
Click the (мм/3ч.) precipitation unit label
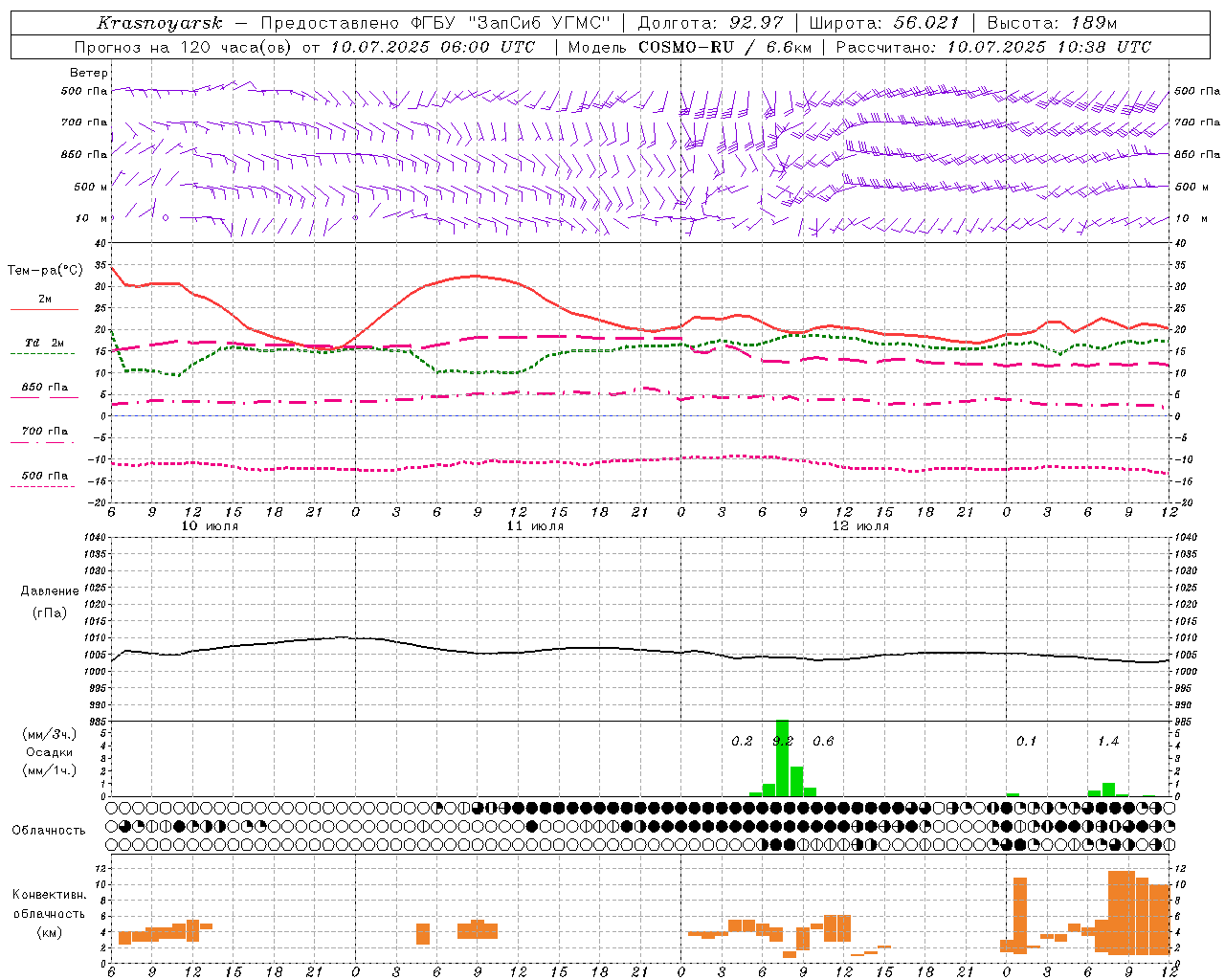[x=50, y=734]
